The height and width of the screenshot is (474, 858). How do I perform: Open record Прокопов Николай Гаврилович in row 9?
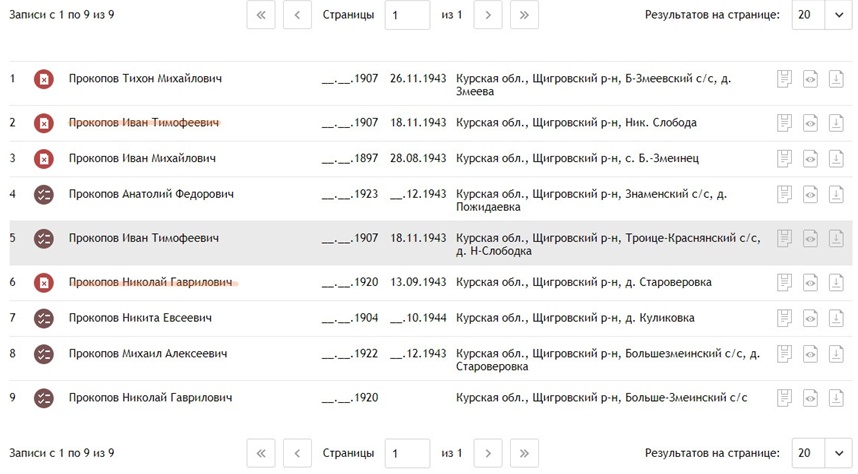(150, 398)
